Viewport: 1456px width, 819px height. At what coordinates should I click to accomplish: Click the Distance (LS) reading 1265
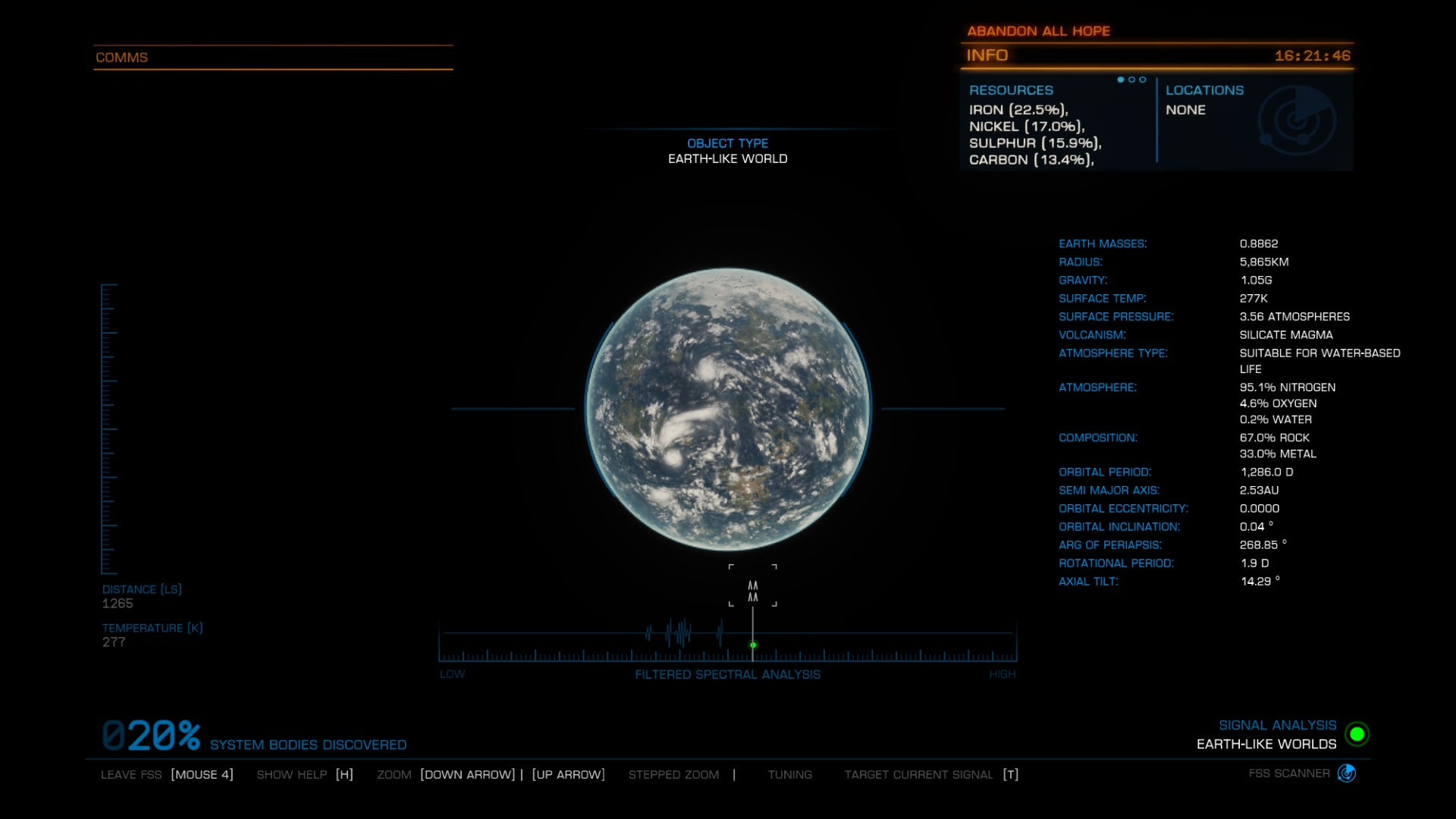pyautogui.click(x=118, y=604)
